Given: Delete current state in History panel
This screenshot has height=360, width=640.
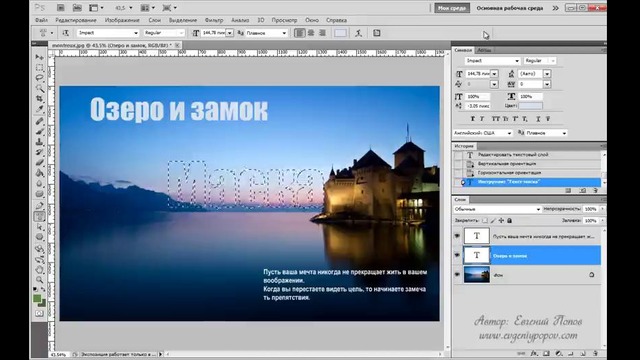Looking at the screenshot, I should [x=596, y=191].
